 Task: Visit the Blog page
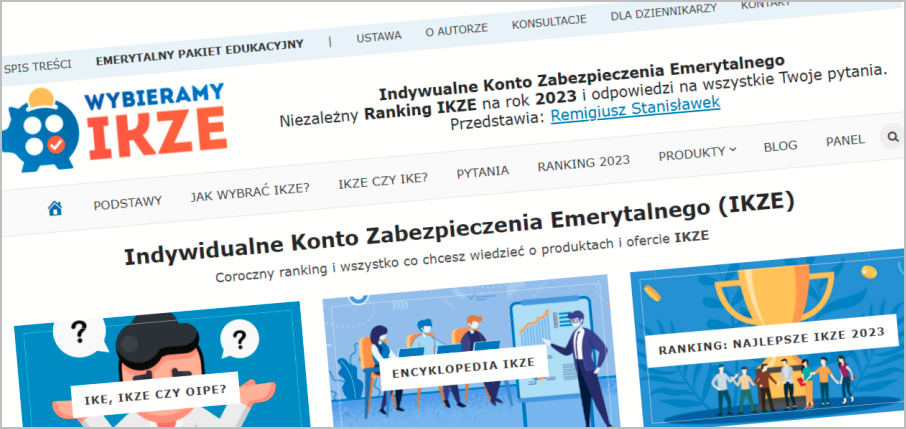pyautogui.click(x=780, y=146)
